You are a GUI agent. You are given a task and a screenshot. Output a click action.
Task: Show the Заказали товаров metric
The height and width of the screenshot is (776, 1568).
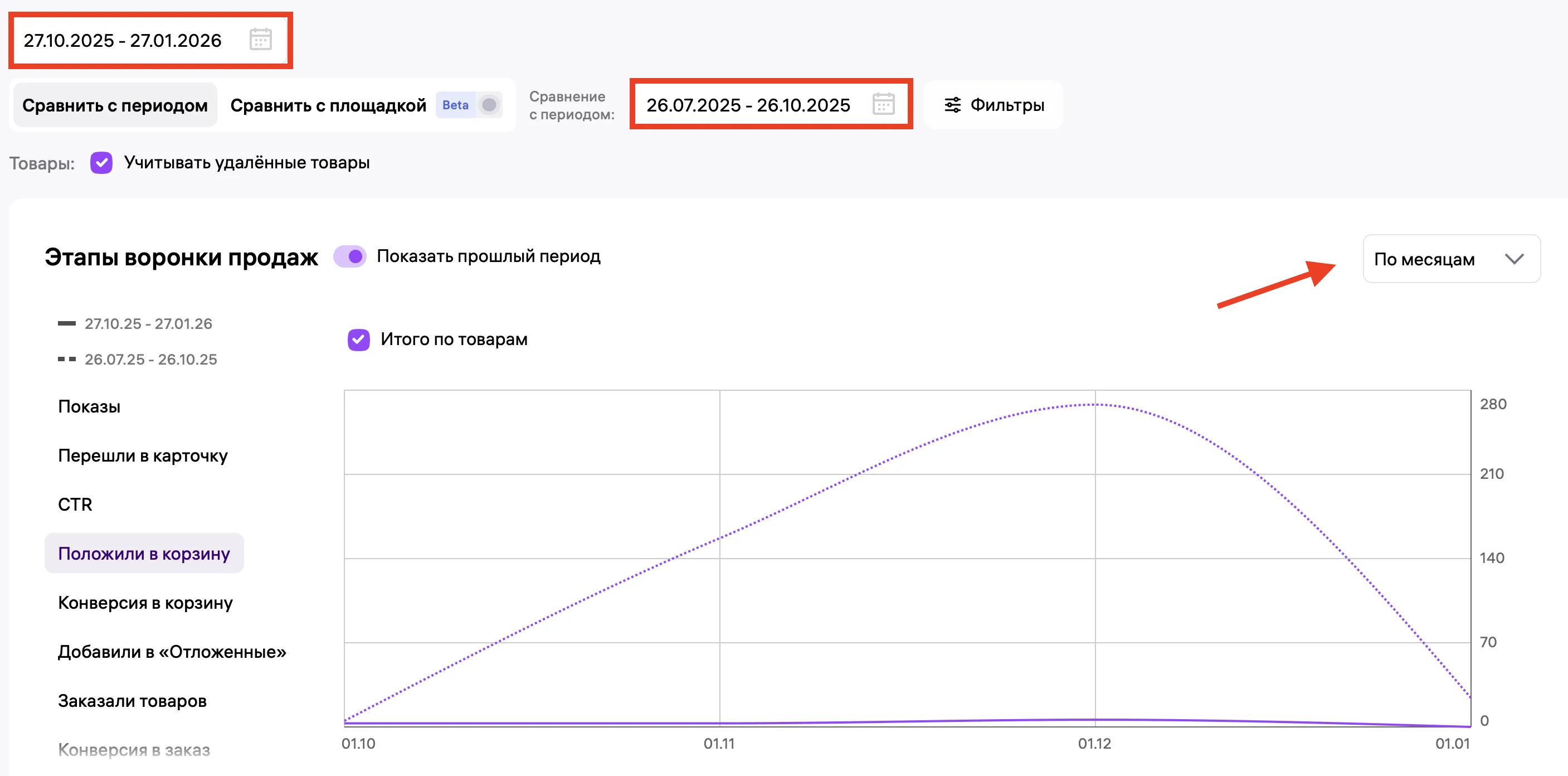(x=132, y=700)
